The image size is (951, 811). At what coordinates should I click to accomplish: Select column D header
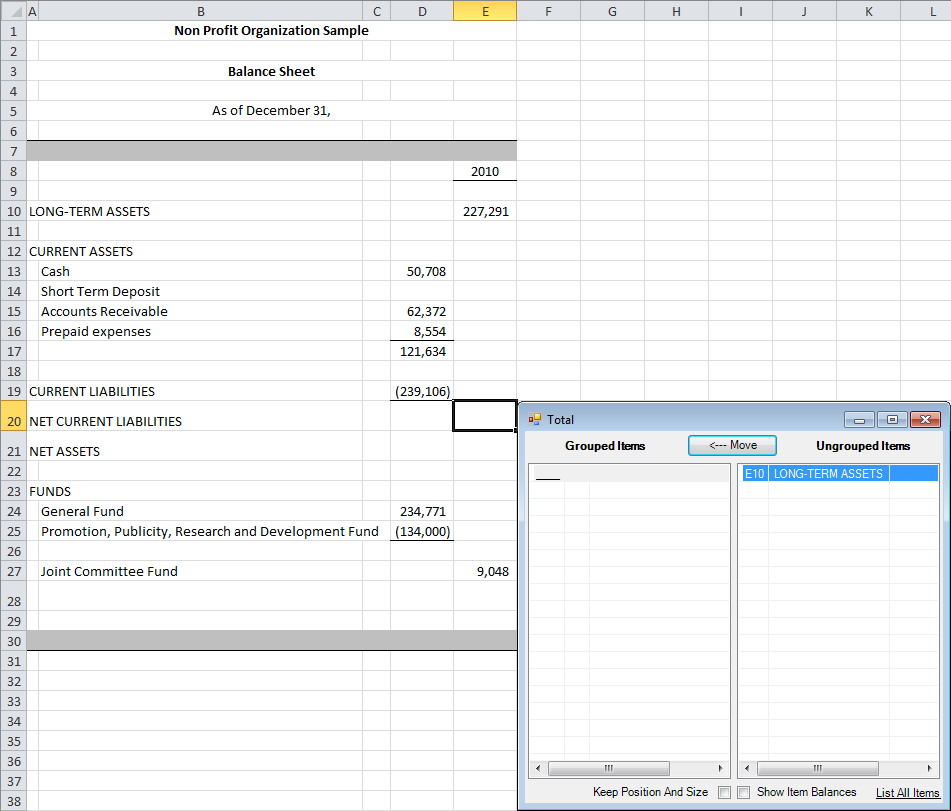tap(422, 11)
